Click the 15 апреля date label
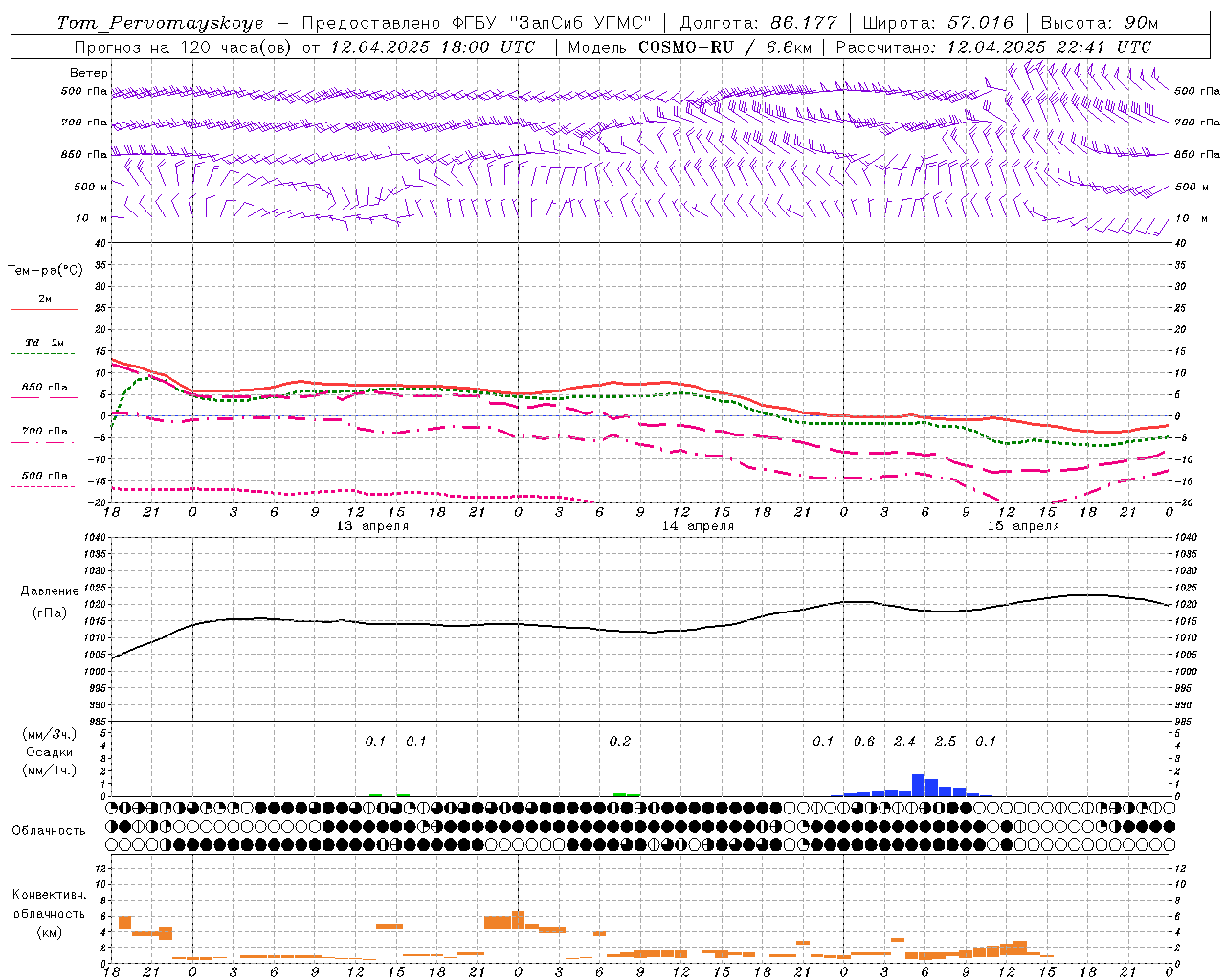The height and width of the screenshot is (980, 1225). (1023, 526)
